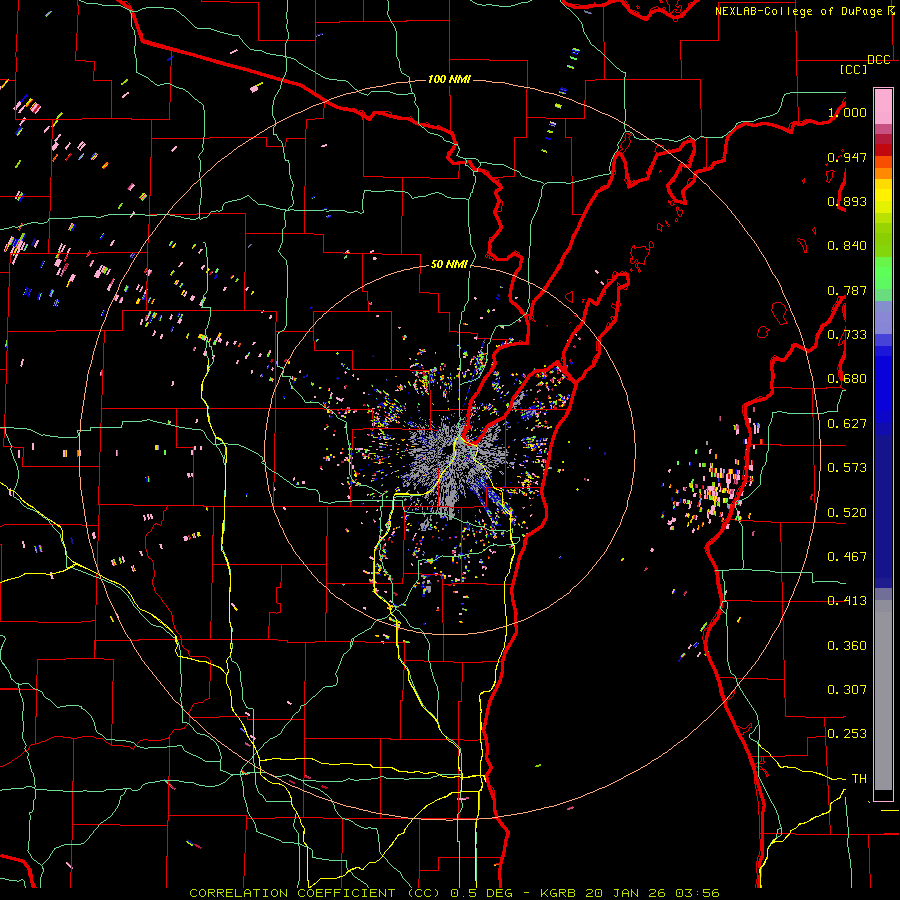Click the Correlation Coefficient caption at the bottom
The image size is (900, 900).
453,893
